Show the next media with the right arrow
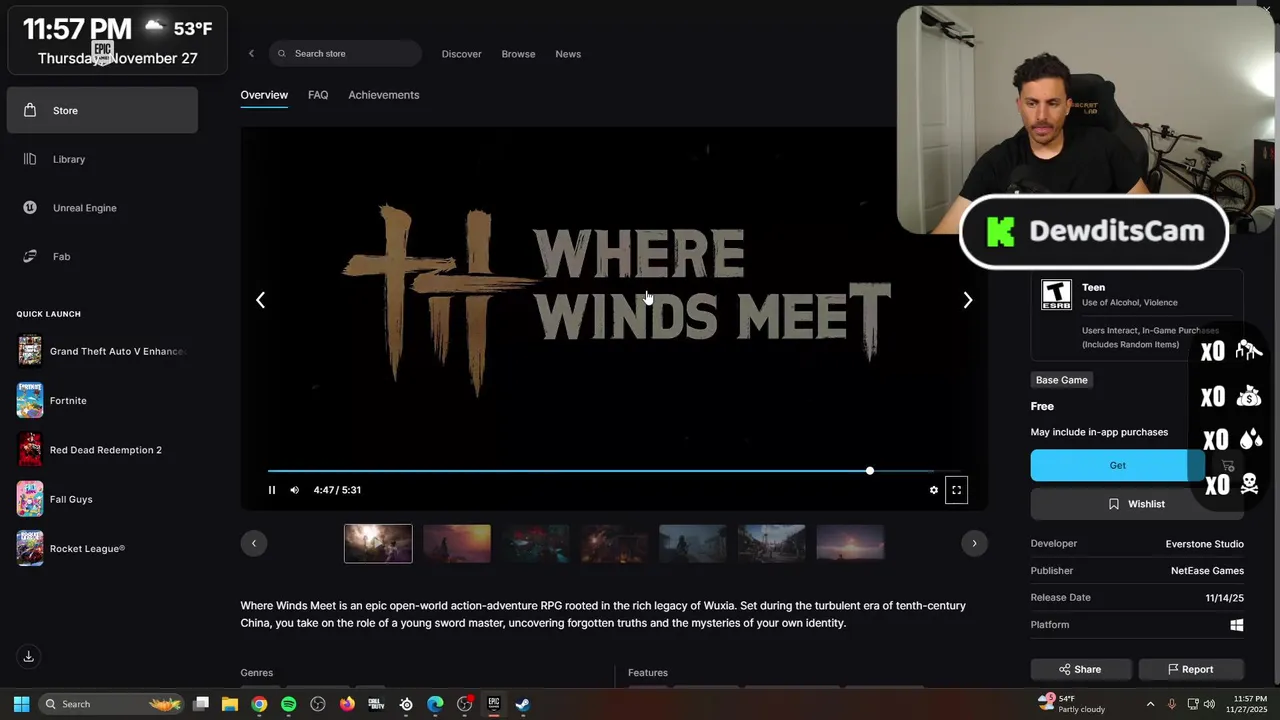This screenshot has width=1280, height=720. coord(967,300)
